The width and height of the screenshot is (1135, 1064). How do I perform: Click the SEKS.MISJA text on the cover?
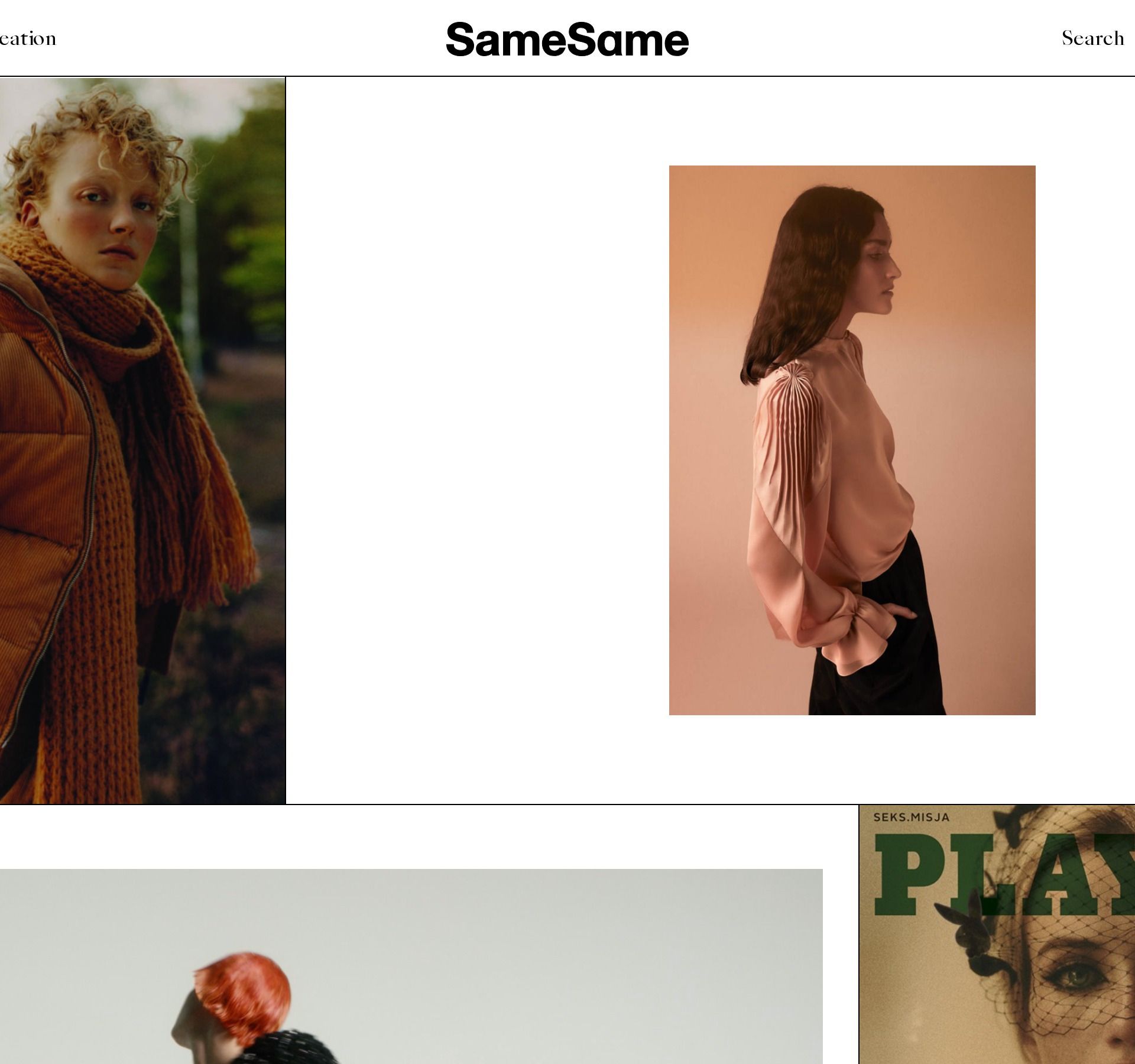[x=911, y=818]
